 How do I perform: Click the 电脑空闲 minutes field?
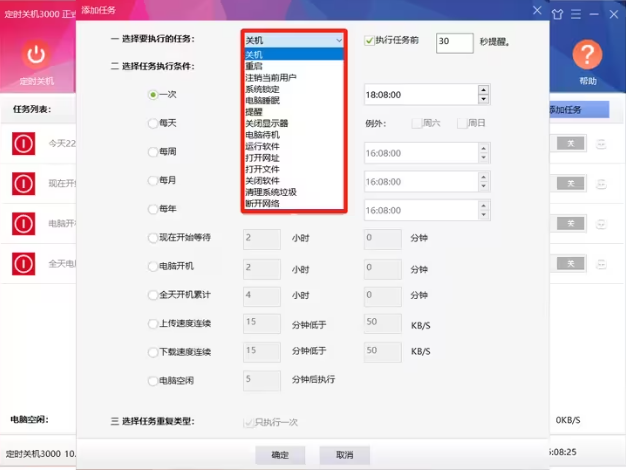pos(262,381)
